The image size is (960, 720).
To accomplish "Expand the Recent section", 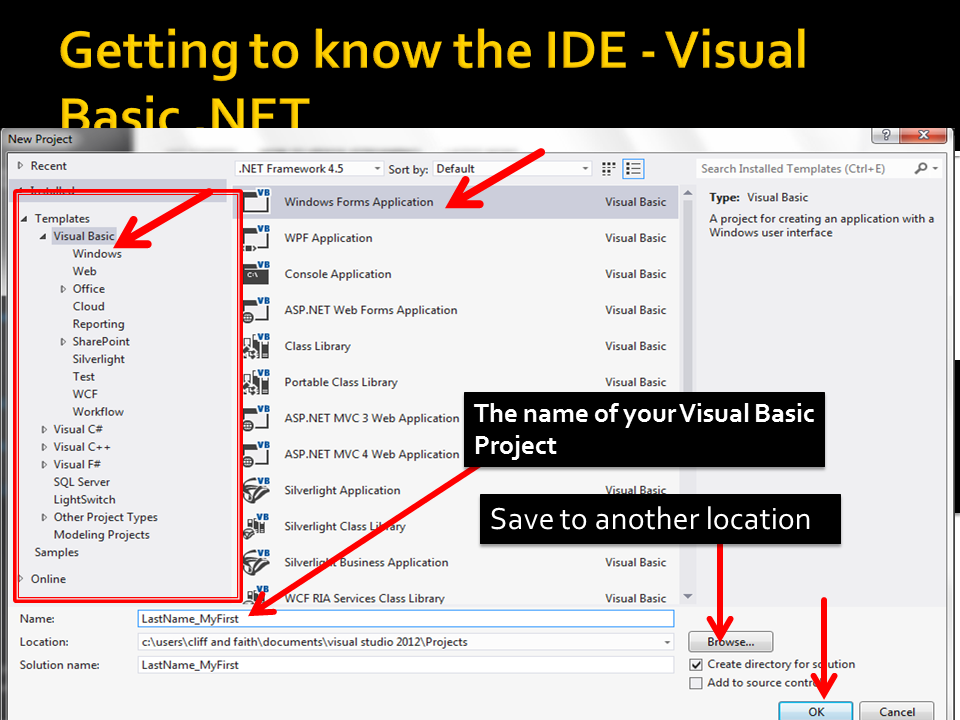I will [x=20, y=165].
